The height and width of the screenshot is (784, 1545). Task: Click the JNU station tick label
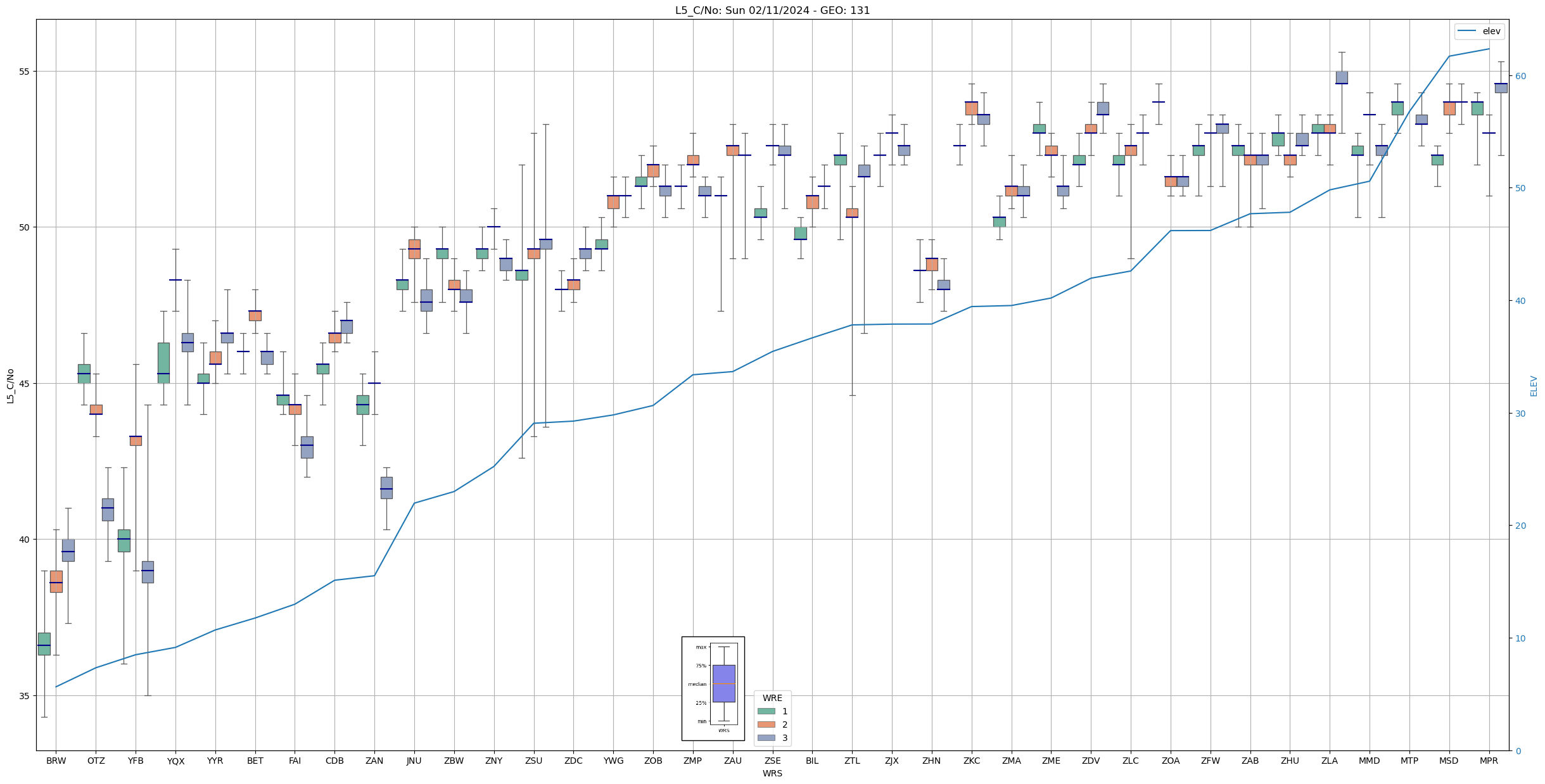click(x=414, y=761)
